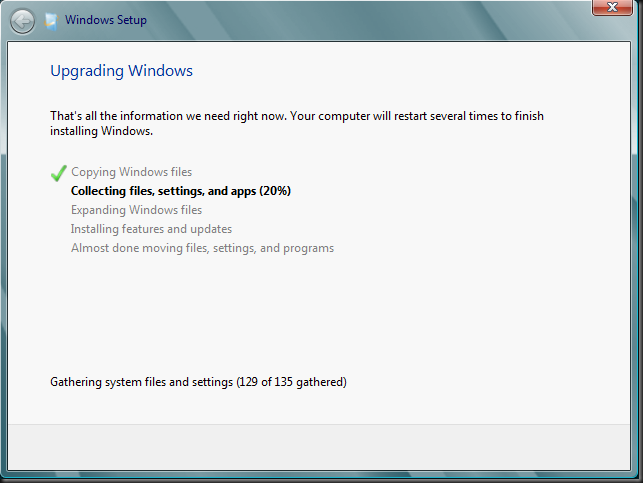Click the 'installing Windows.' second text line
This screenshot has width=643, height=483.
[101, 131]
